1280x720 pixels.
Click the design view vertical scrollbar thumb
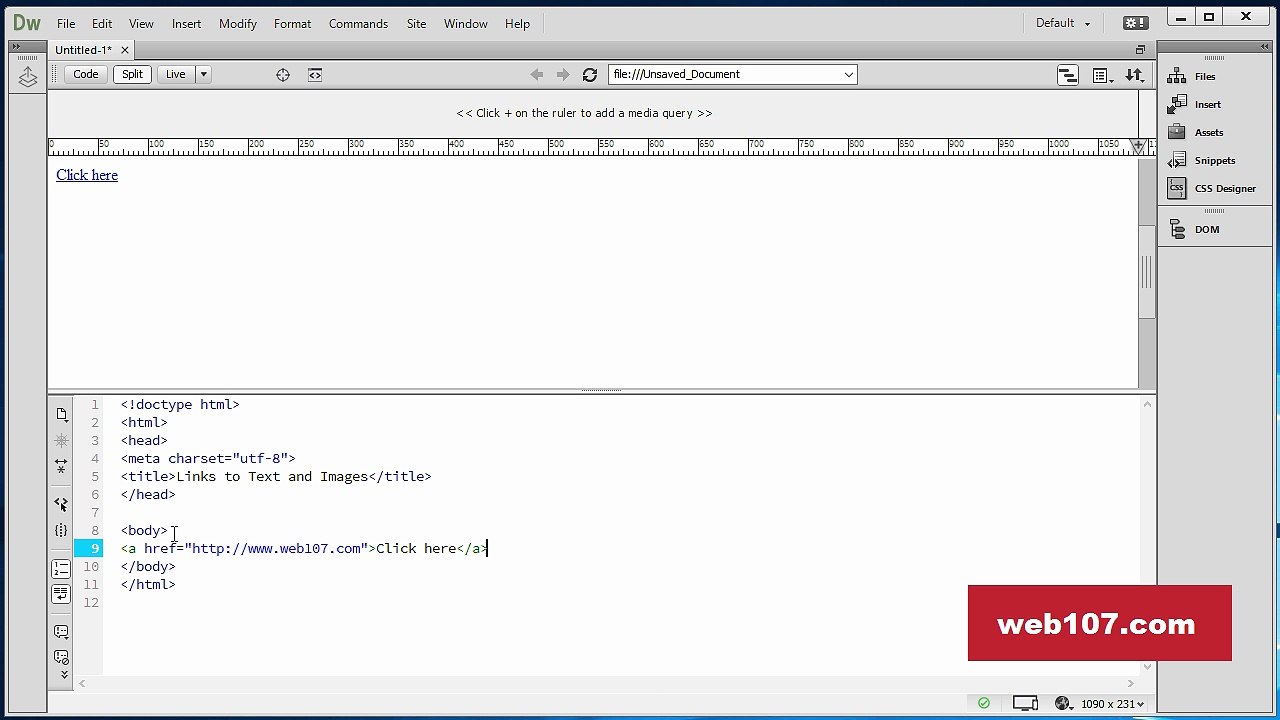[x=1147, y=272]
